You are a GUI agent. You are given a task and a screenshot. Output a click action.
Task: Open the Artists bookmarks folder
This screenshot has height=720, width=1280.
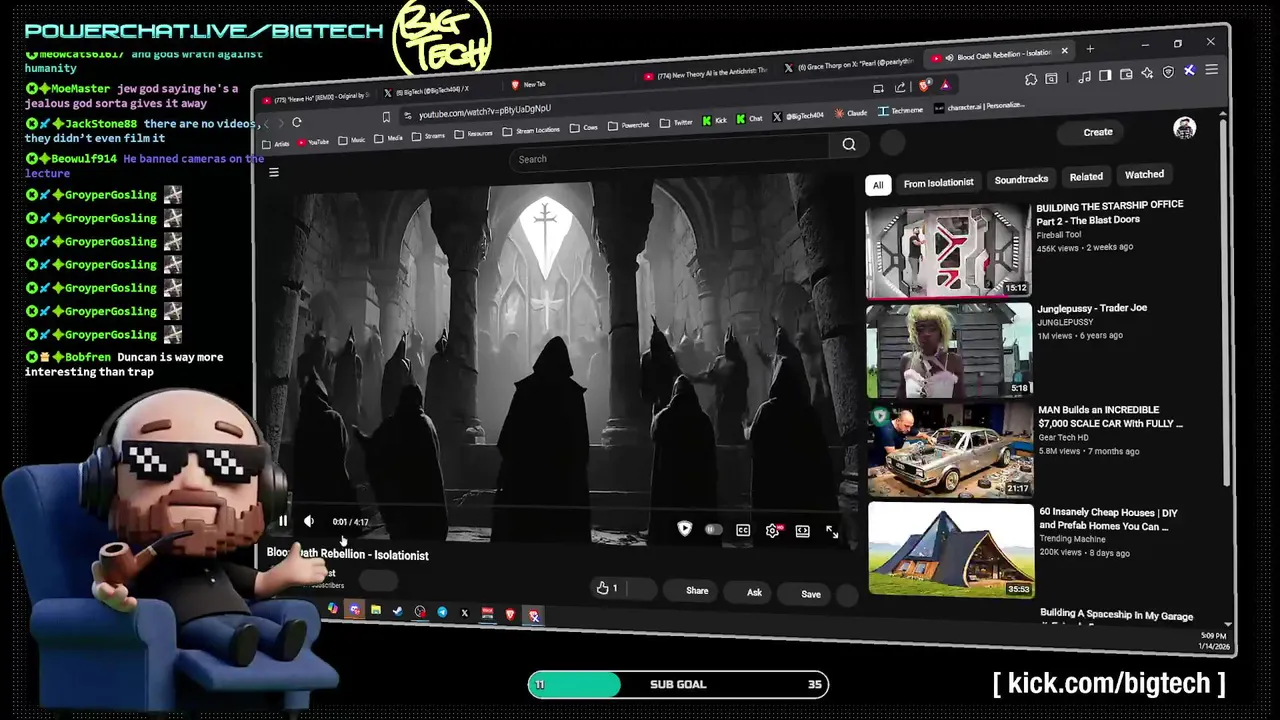pyautogui.click(x=276, y=144)
